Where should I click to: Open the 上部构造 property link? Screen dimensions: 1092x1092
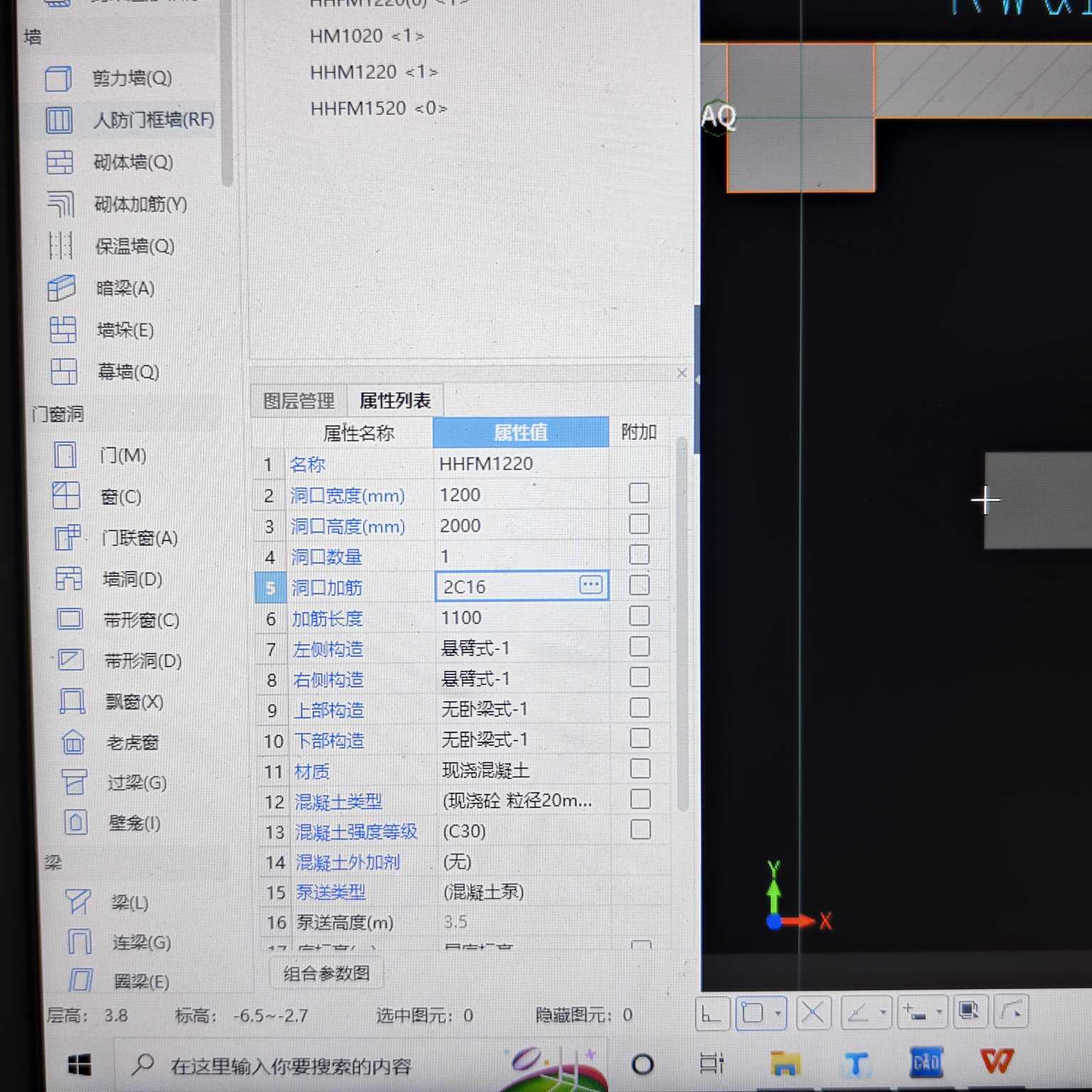[328, 710]
